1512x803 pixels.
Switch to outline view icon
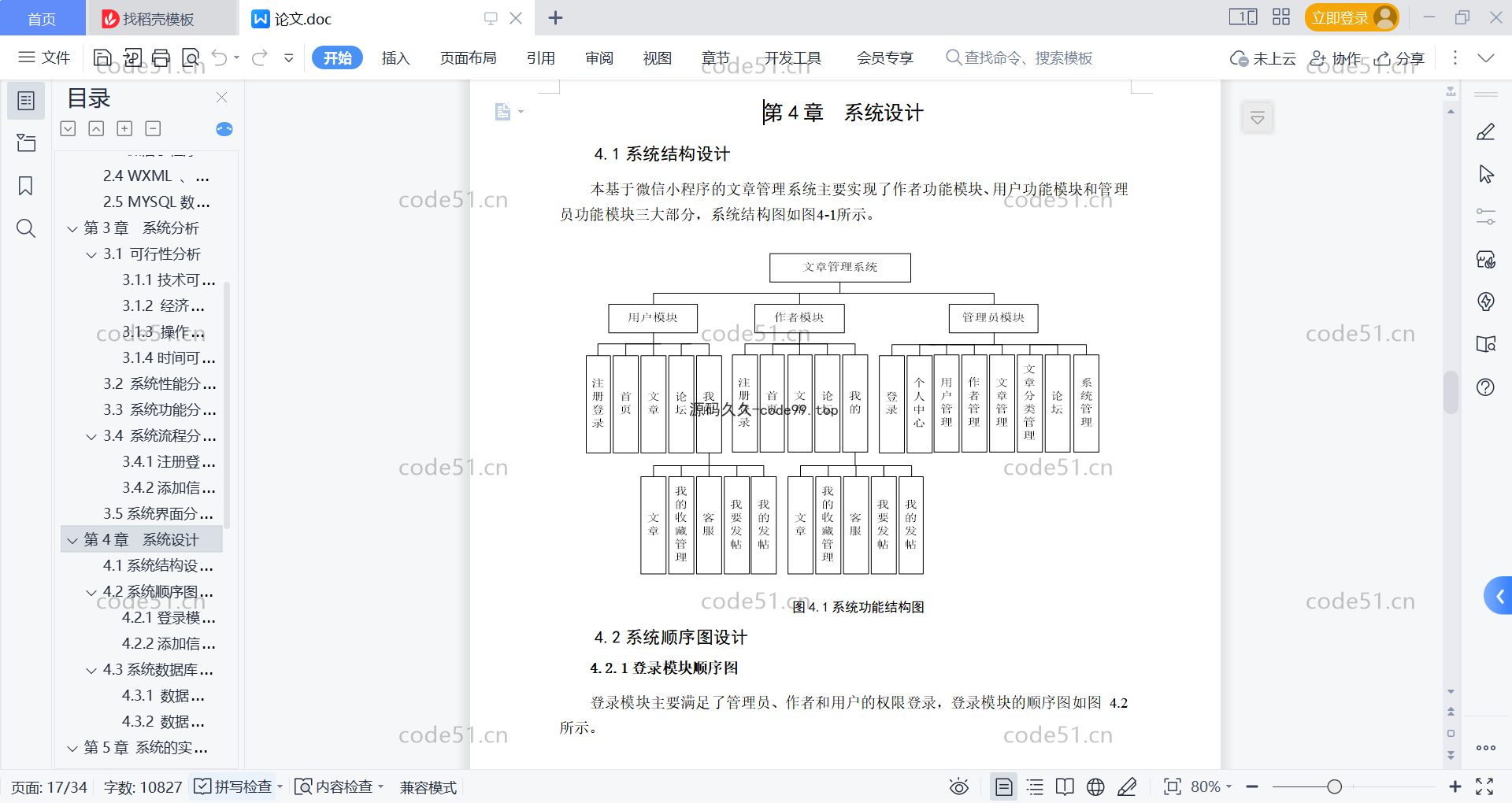[1035, 786]
